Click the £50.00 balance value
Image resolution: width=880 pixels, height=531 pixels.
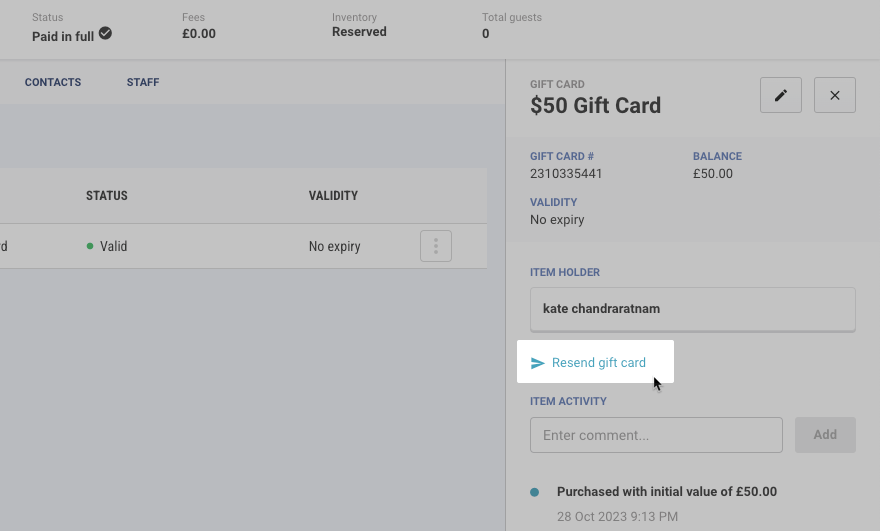pos(713,174)
